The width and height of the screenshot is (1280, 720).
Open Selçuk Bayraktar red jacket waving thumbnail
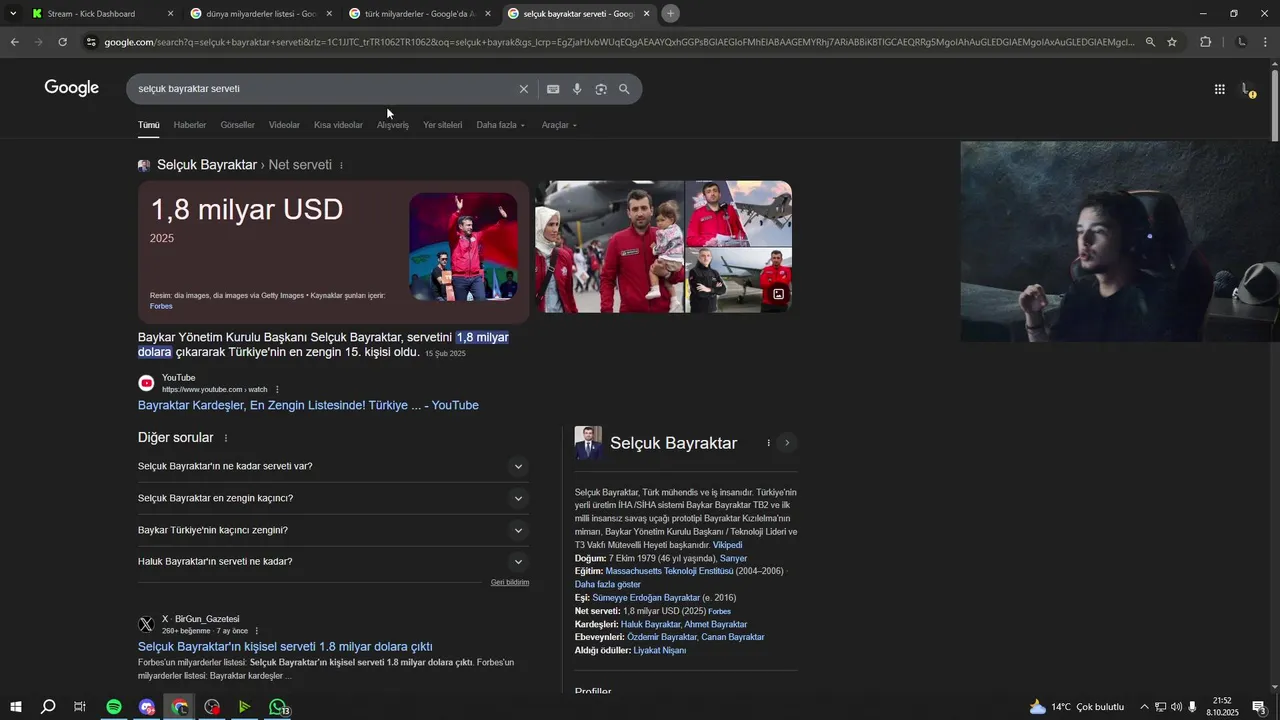463,247
